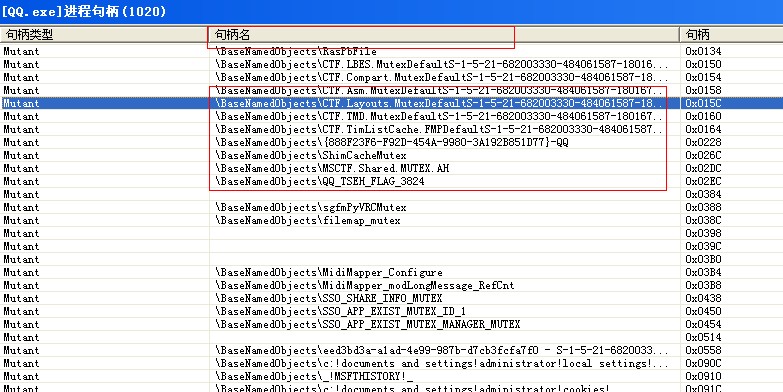Select the SSO_APP_EXIST_MUTEX_MANAGER_MUTEX handle name

coord(368,324)
